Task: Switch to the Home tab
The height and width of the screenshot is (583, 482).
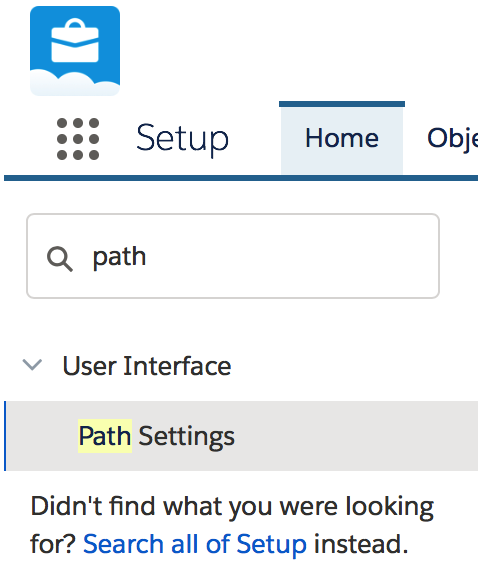Action: [x=342, y=139]
